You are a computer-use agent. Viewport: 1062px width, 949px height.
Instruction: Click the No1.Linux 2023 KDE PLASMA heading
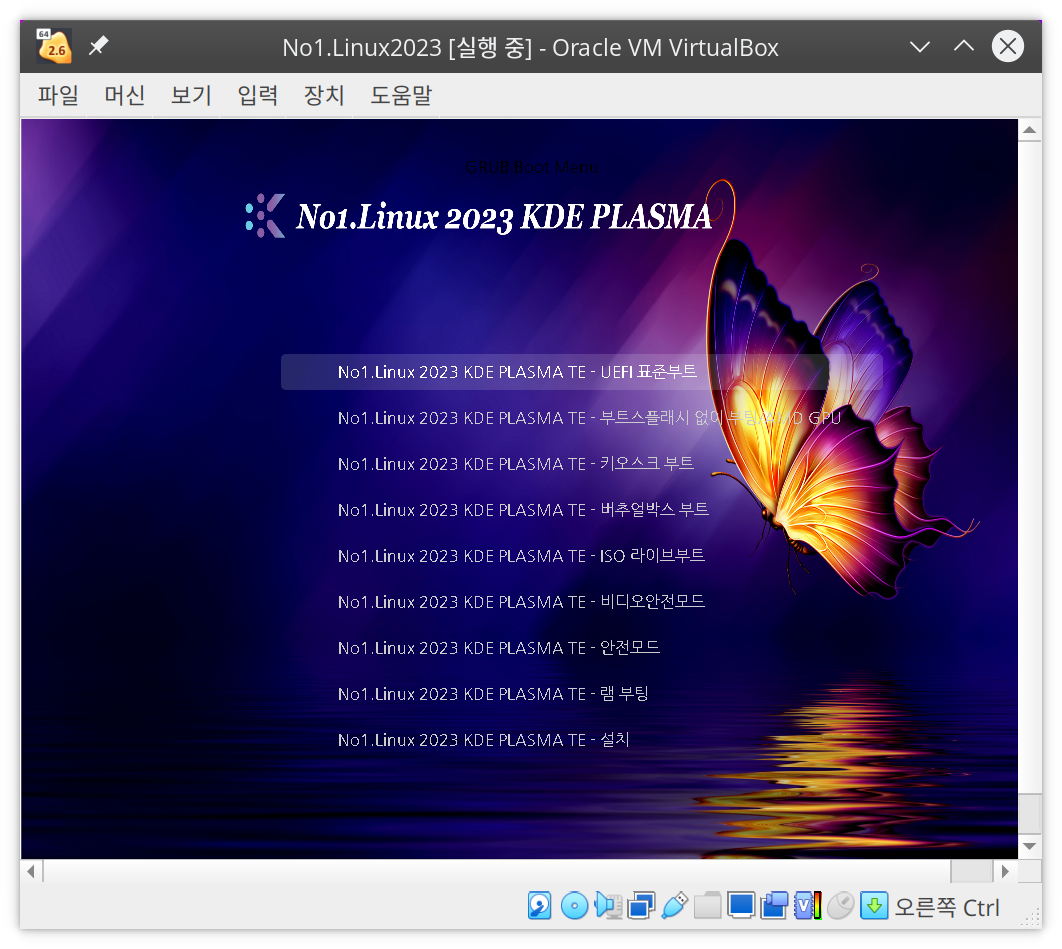pos(504,217)
